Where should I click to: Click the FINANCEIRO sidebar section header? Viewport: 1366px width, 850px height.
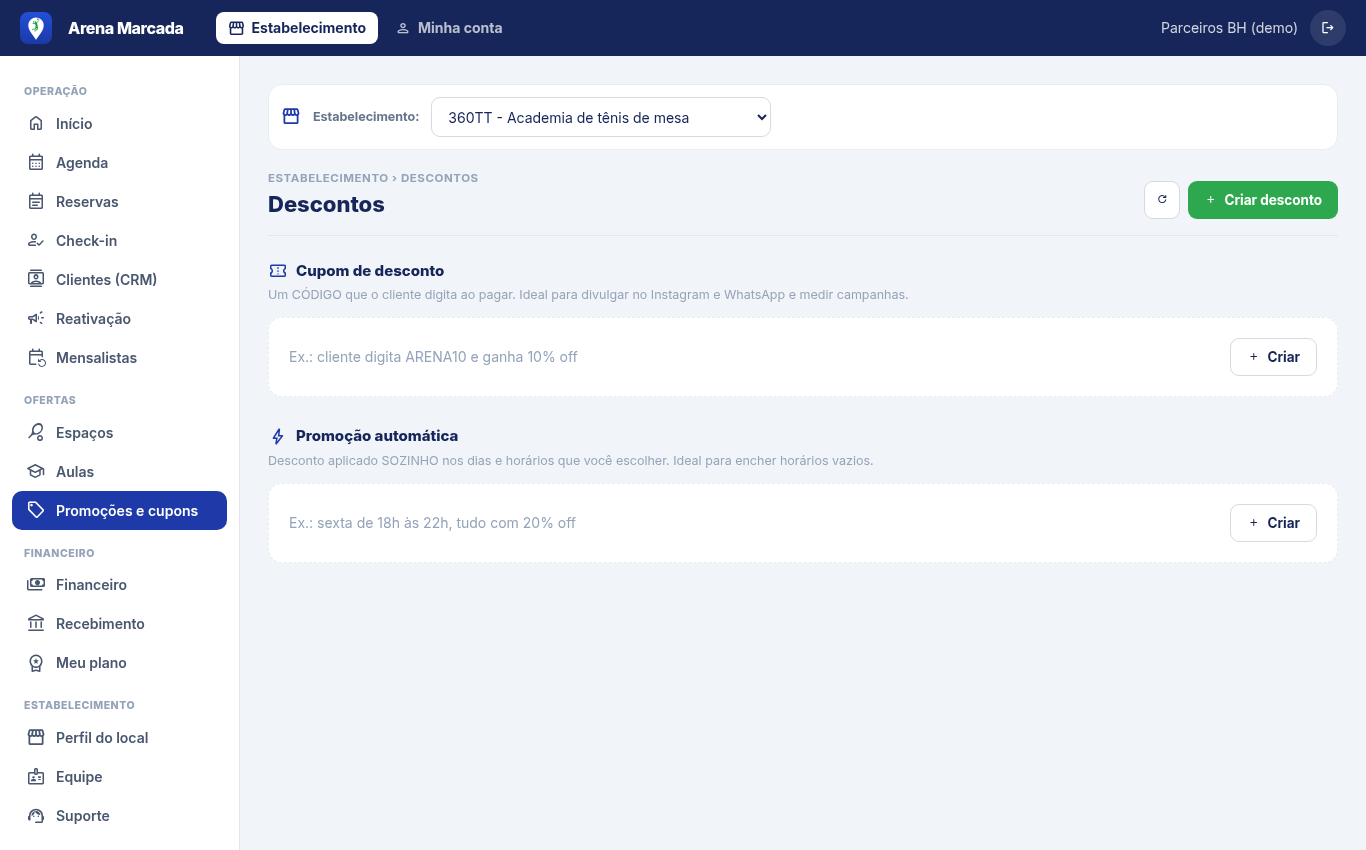point(59,553)
